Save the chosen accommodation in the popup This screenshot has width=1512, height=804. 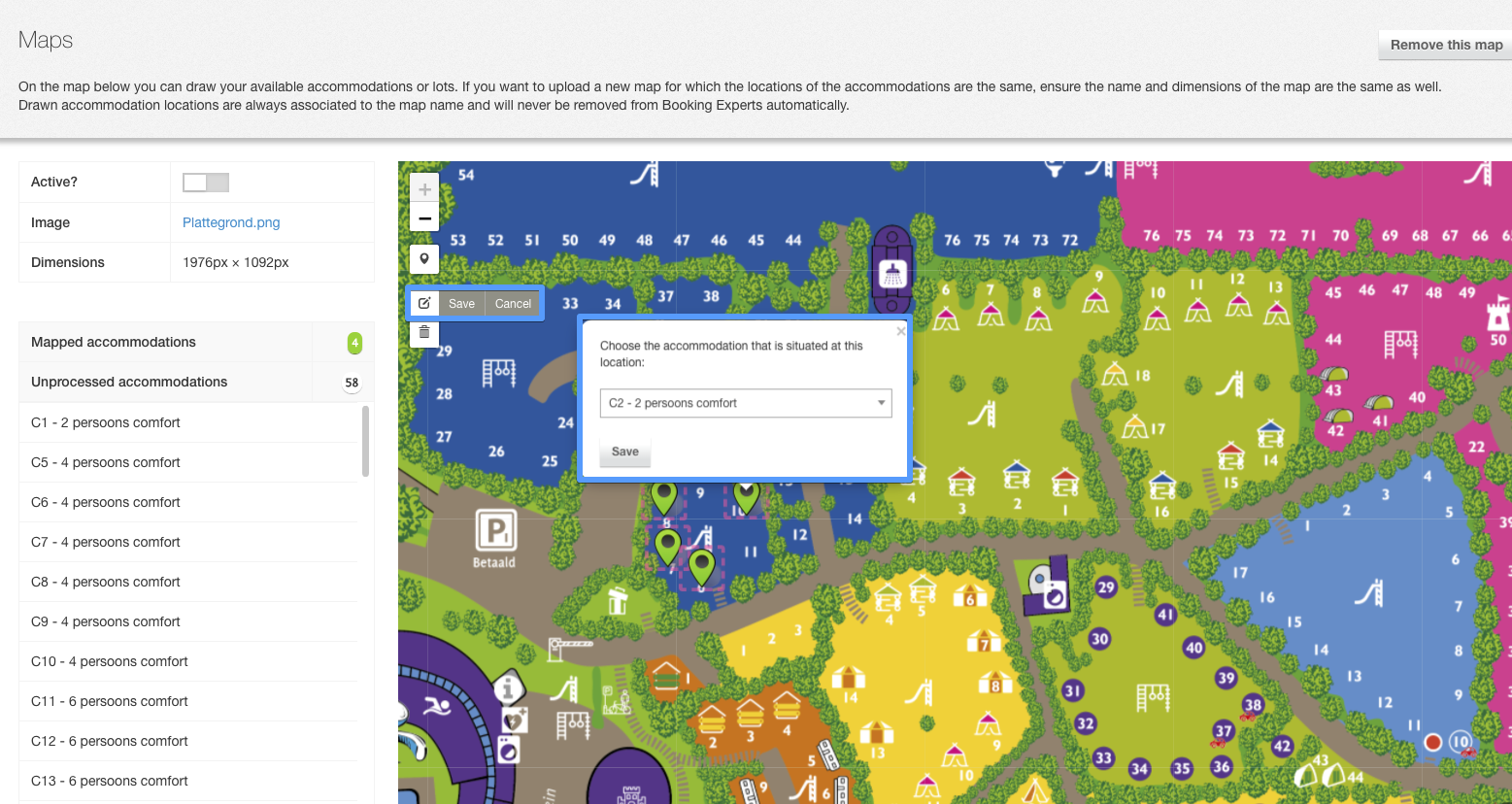(x=625, y=452)
